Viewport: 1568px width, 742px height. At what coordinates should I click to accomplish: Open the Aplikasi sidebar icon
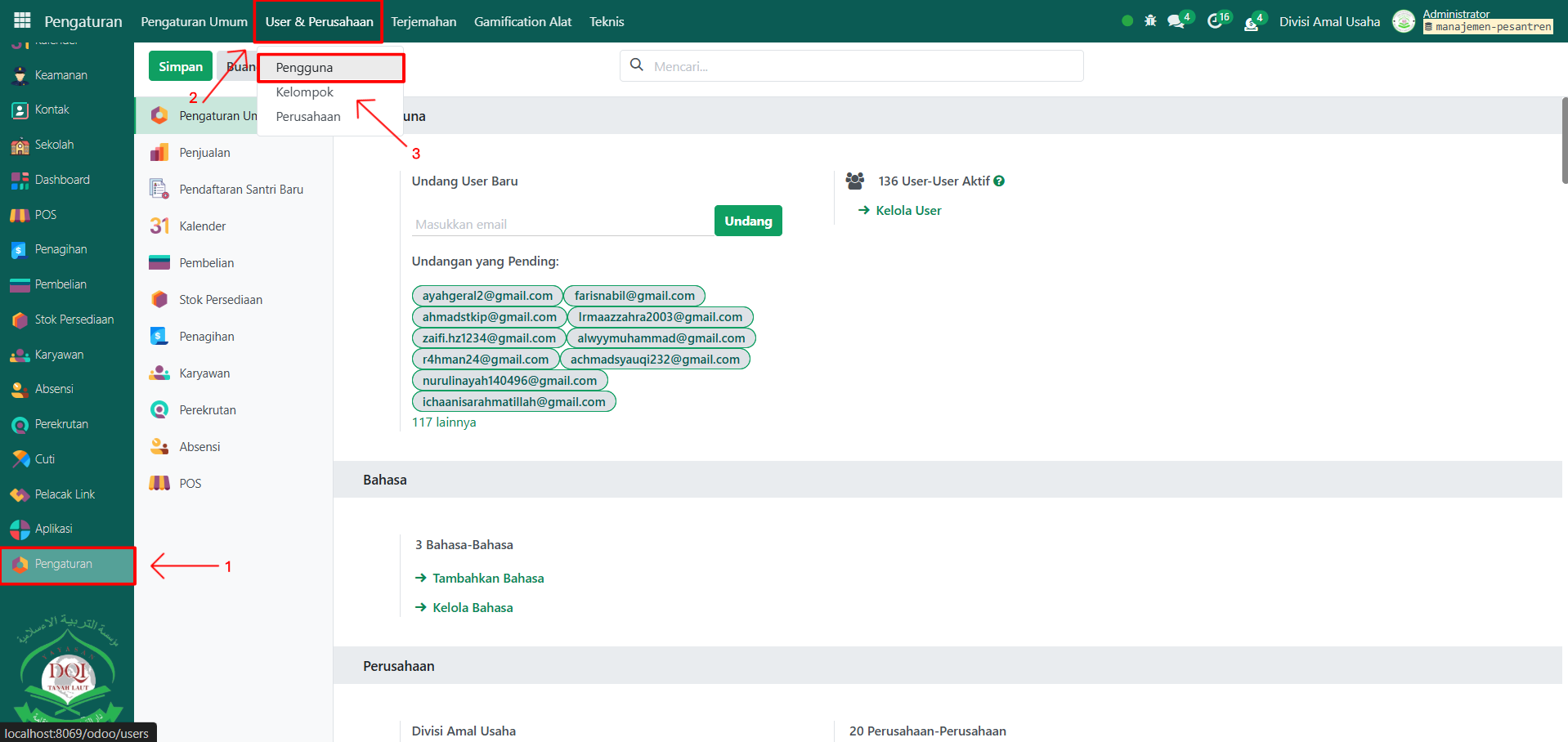[20, 530]
